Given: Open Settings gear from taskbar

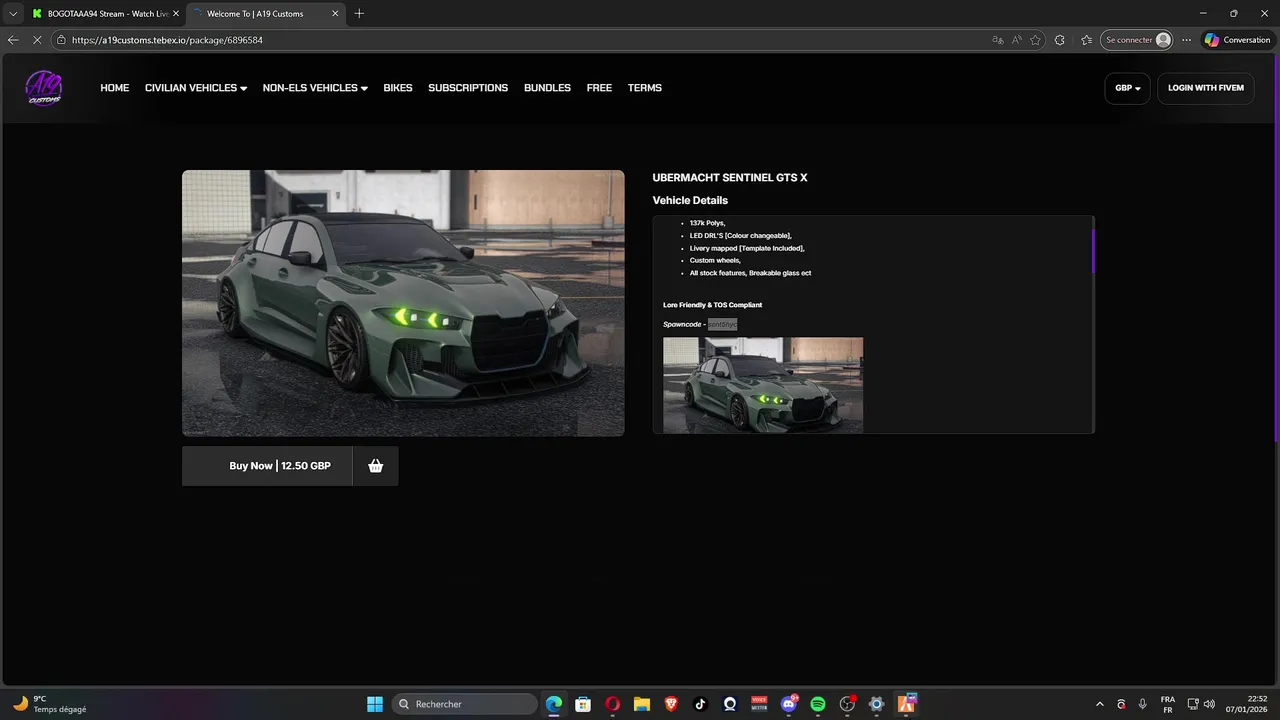Looking at the screenshot, I should click(877, 704).
